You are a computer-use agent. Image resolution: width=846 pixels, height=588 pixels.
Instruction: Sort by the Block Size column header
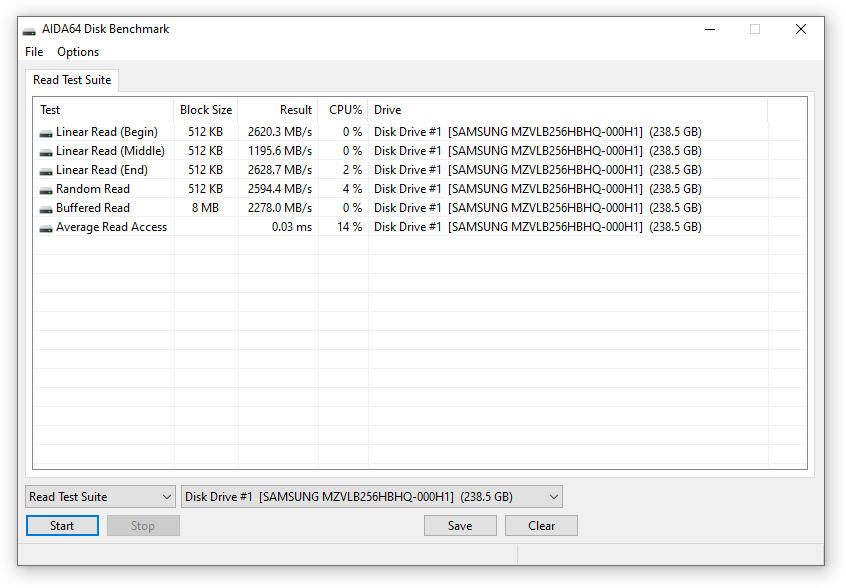tap(206, 110)
